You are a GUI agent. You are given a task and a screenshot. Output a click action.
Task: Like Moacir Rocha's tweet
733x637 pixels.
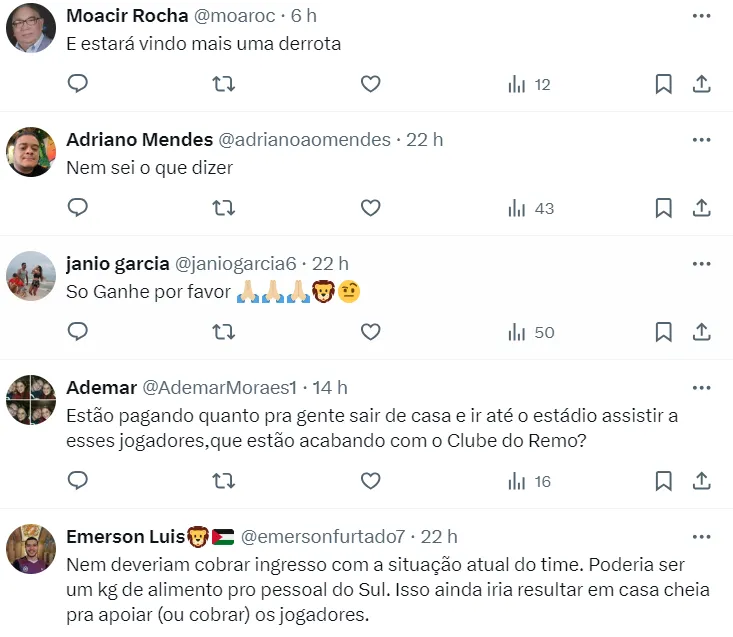tap(370, 84)
